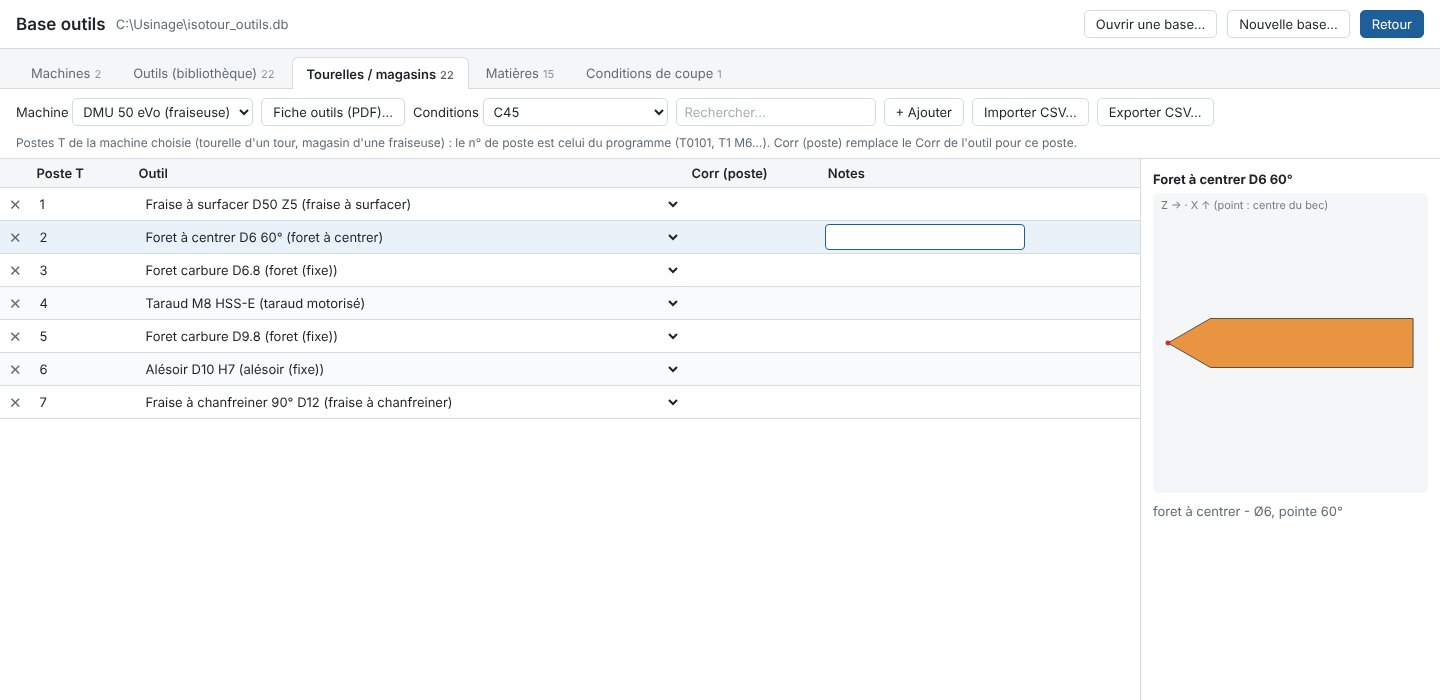This screenshot has width=1440, height=700.
Task: Open tool dropdown for Taraud M8 HSS-E
Action: point(410,303)
